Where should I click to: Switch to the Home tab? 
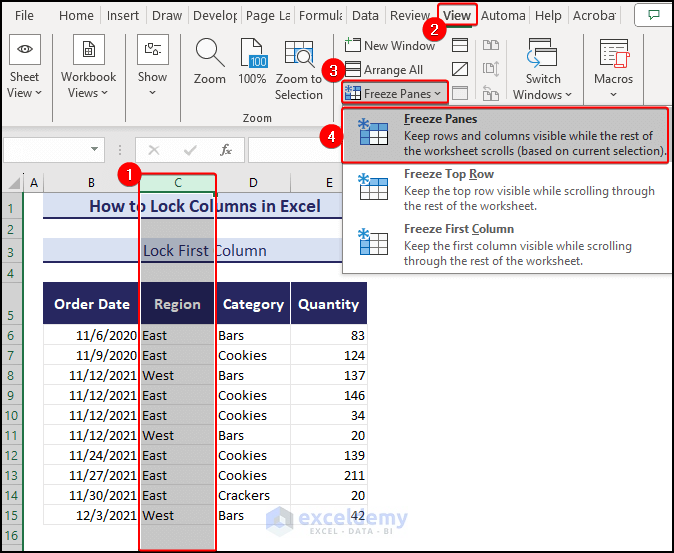tap(76, 16)
